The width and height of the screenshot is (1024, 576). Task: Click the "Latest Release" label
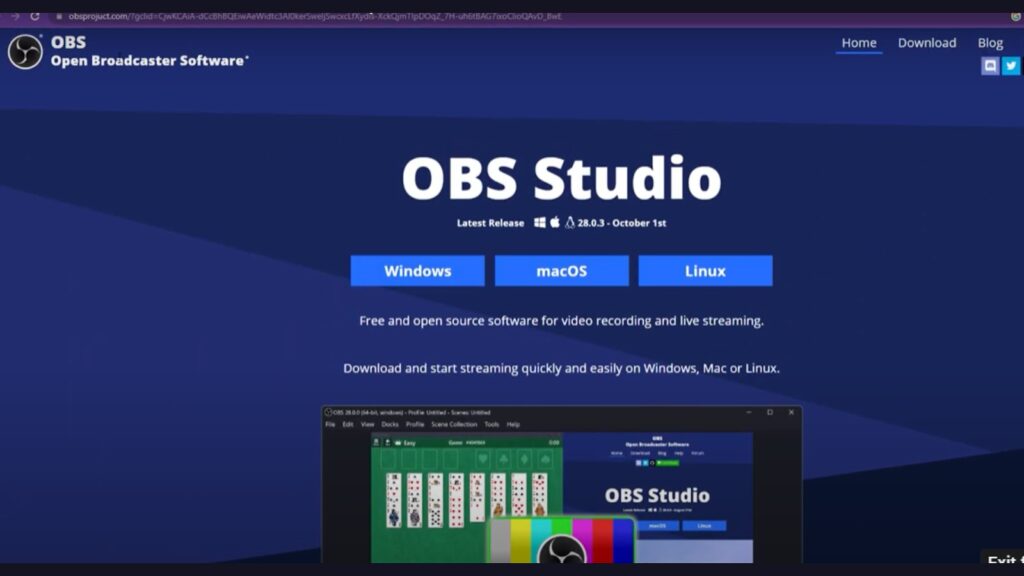pyautogui.click(x=490, y=223)
